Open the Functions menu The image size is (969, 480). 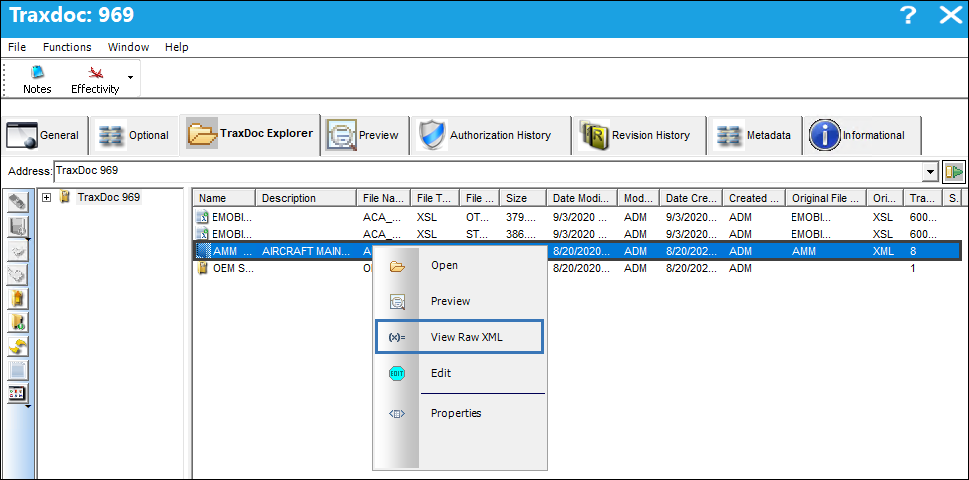pos(67,48)
